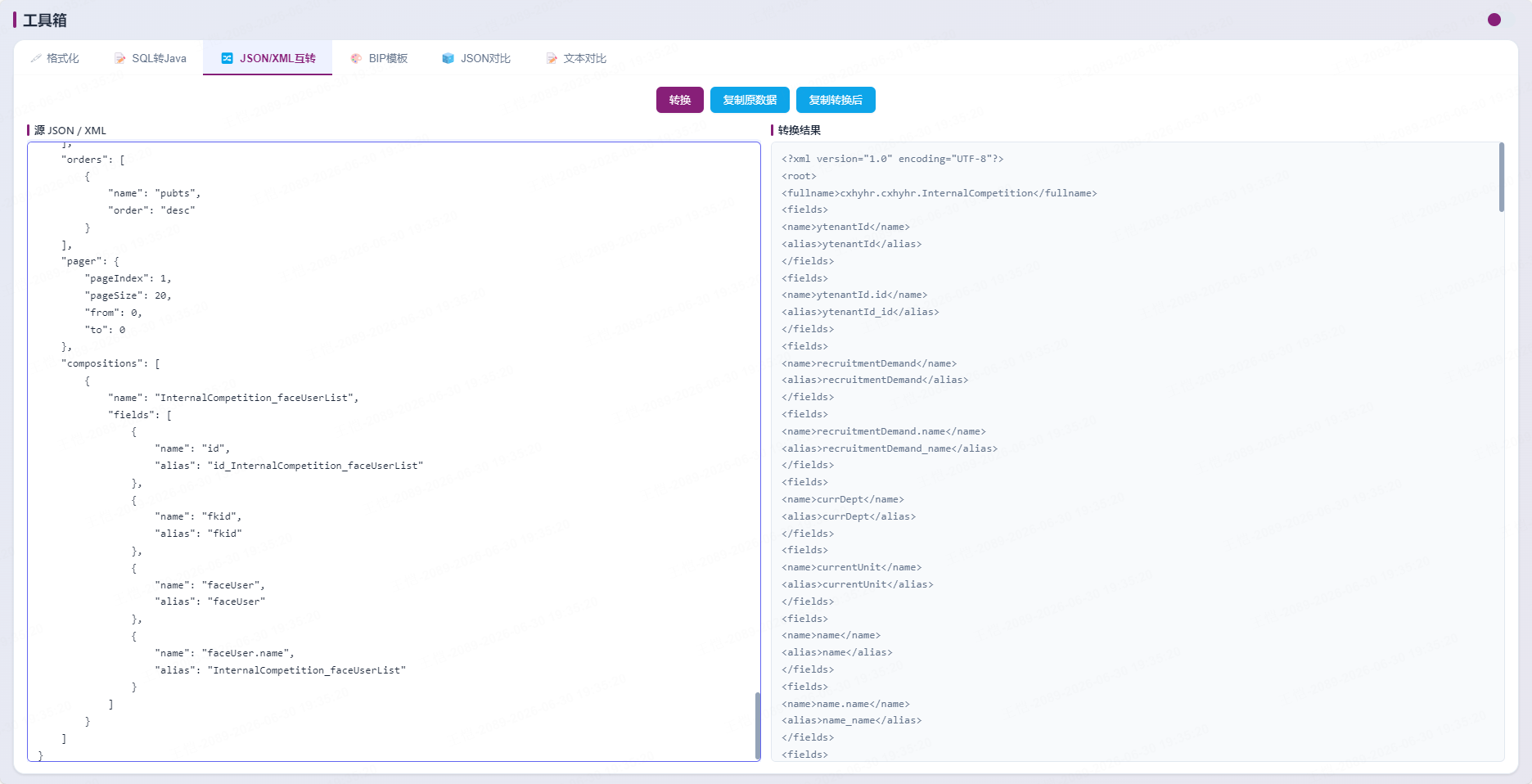
Task: Open the 文本对比 tab
Action: (576, 58)
